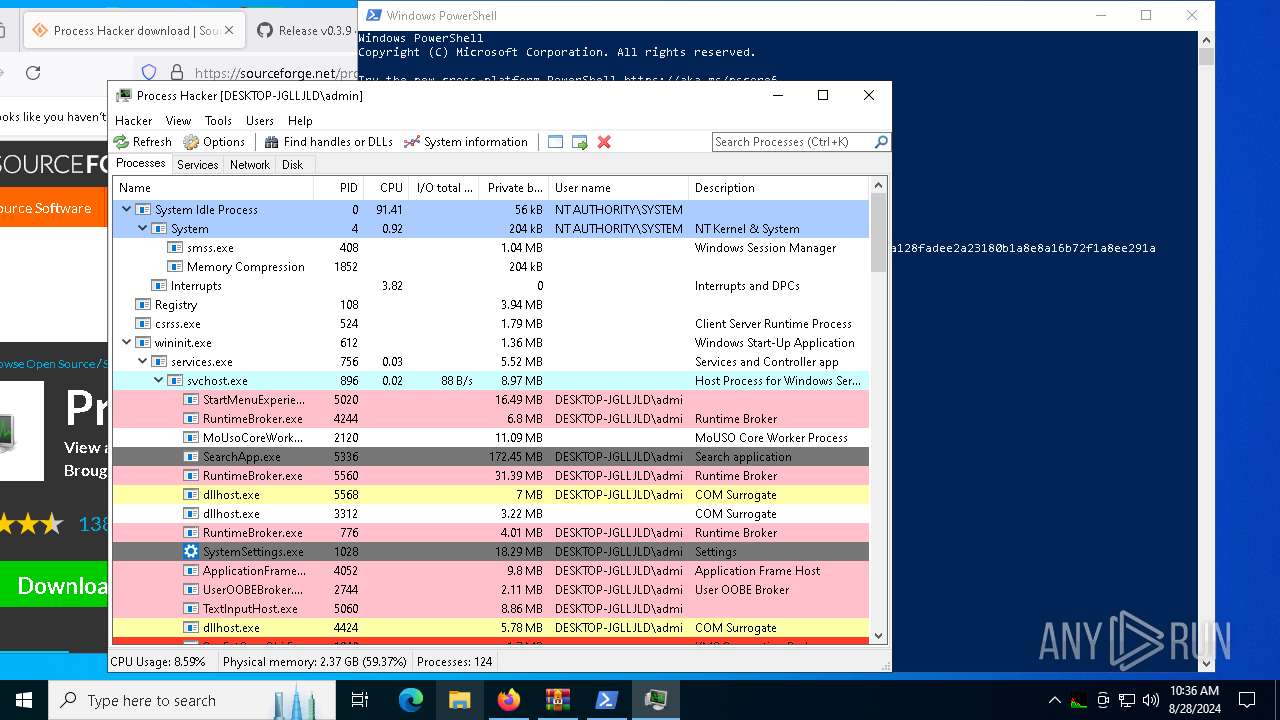The height and width of the screenshot is (720, 1280).
Task: Open System information window
Action: (x=465, y=142)
